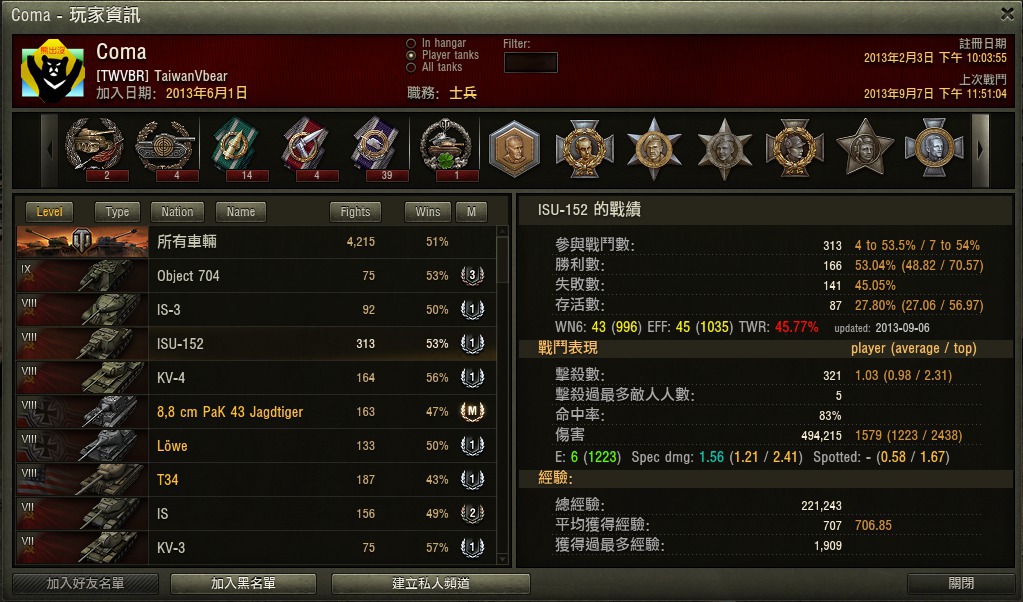Click the tank list scroll-down arrow
This screenshot has height=602, width=1023.
tap(502, 559)
